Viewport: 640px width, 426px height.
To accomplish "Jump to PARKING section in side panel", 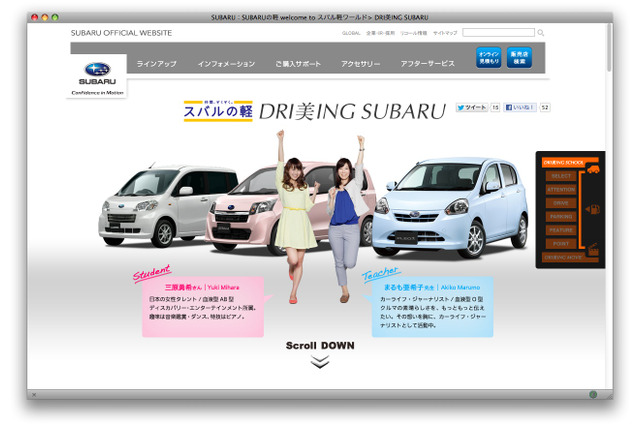I will pos(561,216).
